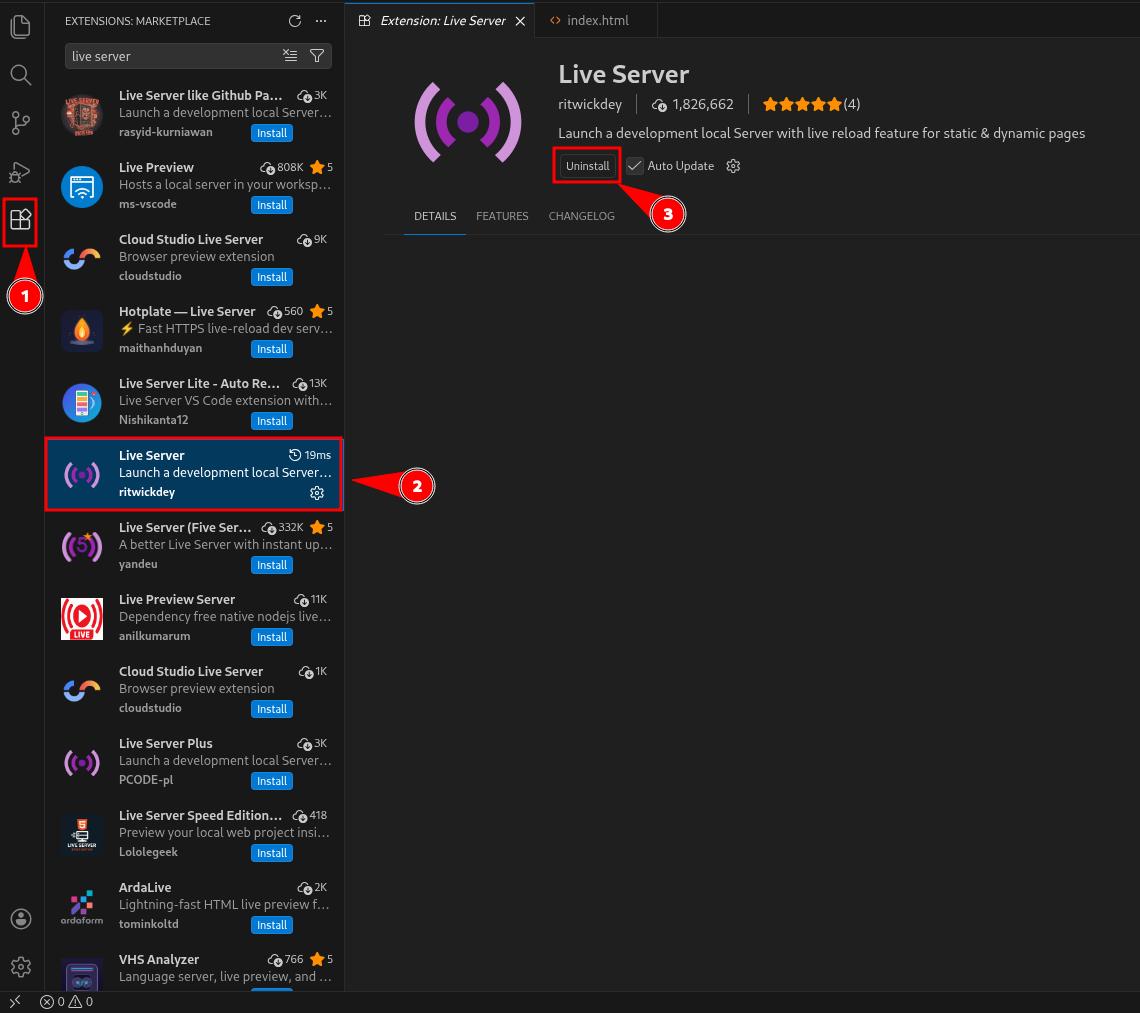1140x1013 pixels.
Task: Install the Live Preview extension
Action: (272, 205)
